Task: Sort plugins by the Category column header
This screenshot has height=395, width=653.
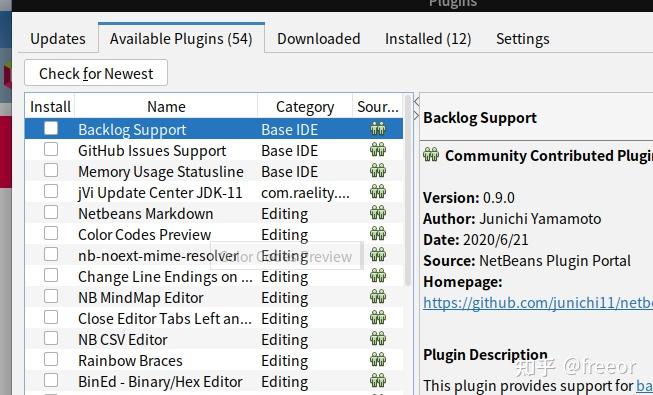Action: [x=305, y=107]
